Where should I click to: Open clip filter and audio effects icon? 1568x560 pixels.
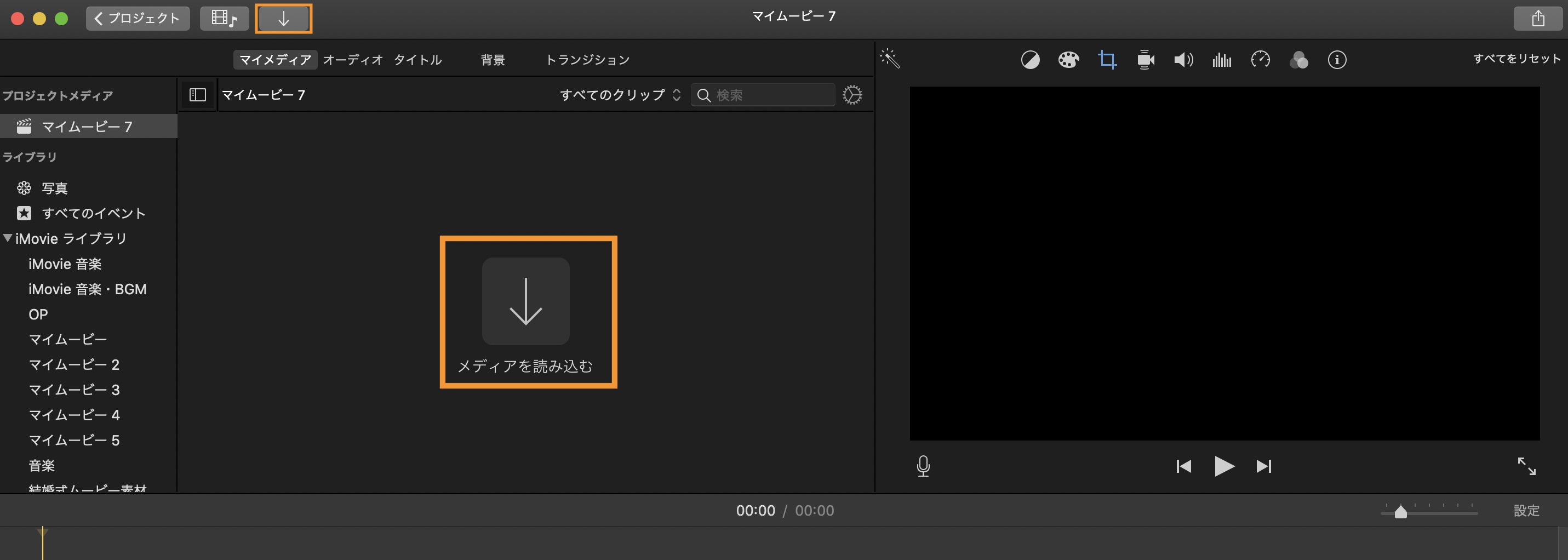1298,60
